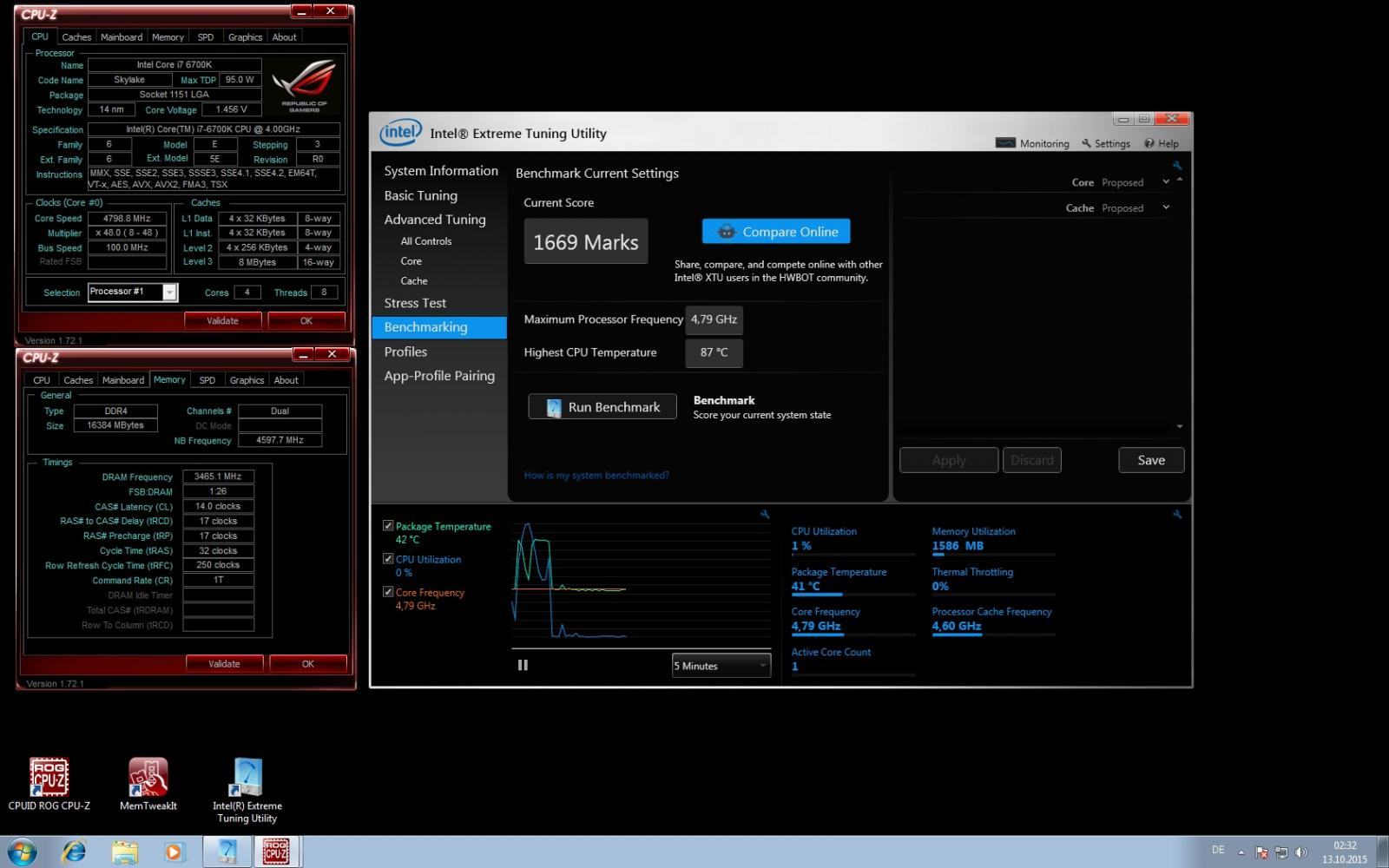Open network tray icon
1389x868 pixels.
pos(1280,852)
